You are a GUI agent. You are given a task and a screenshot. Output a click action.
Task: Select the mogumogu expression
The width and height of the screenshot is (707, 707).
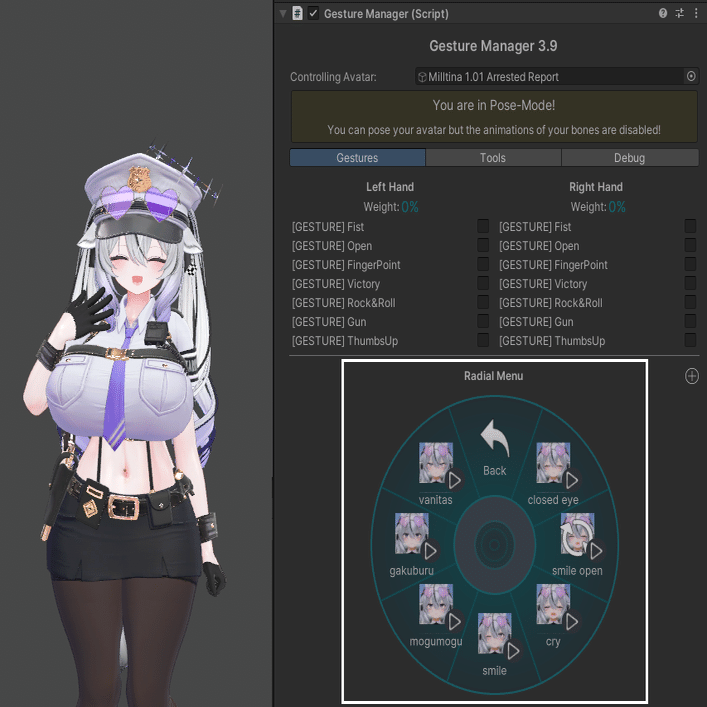pyautogui.click(x=436, y=615)
